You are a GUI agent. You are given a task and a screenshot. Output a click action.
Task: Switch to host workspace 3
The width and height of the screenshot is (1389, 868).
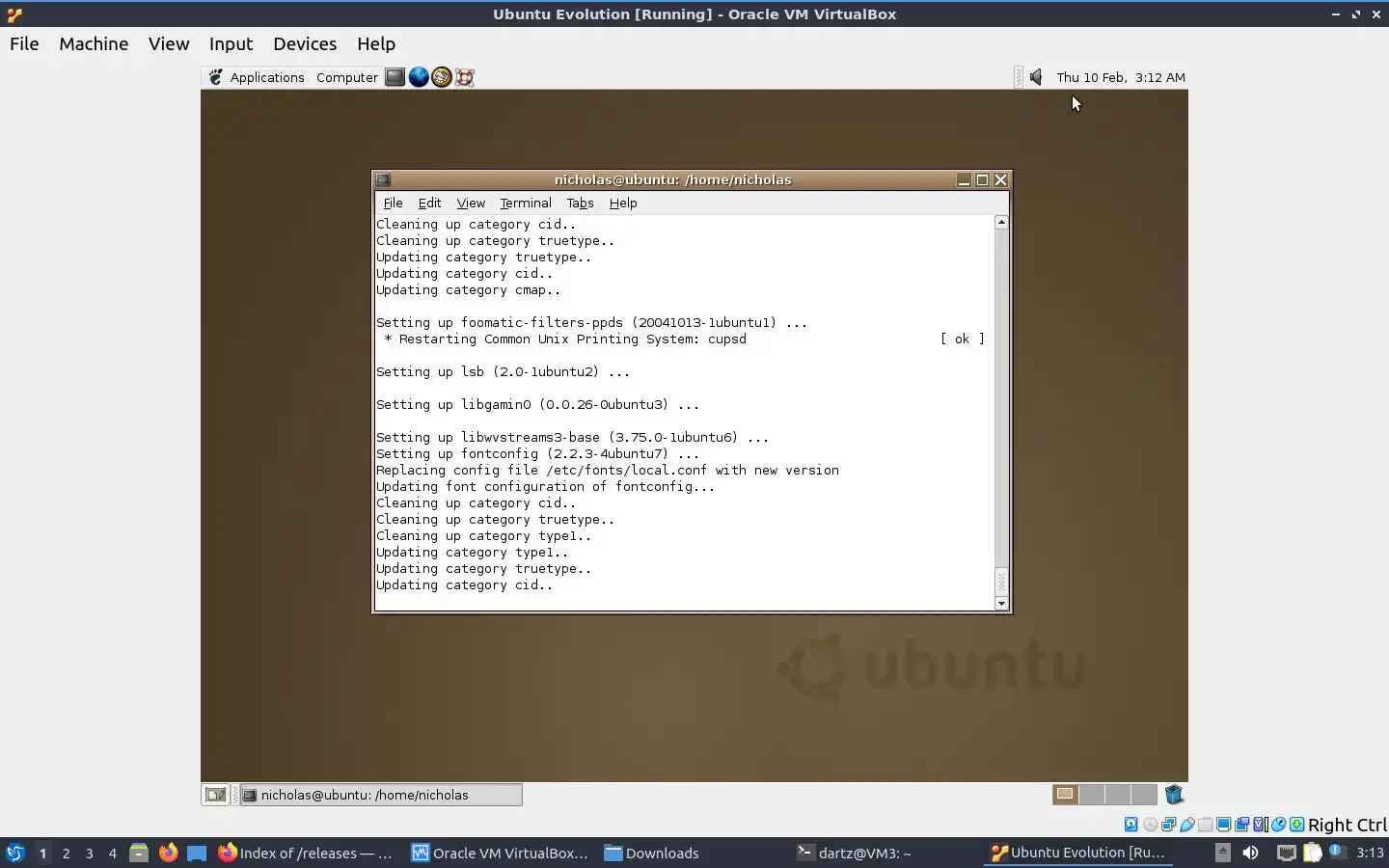click(90, 853)
